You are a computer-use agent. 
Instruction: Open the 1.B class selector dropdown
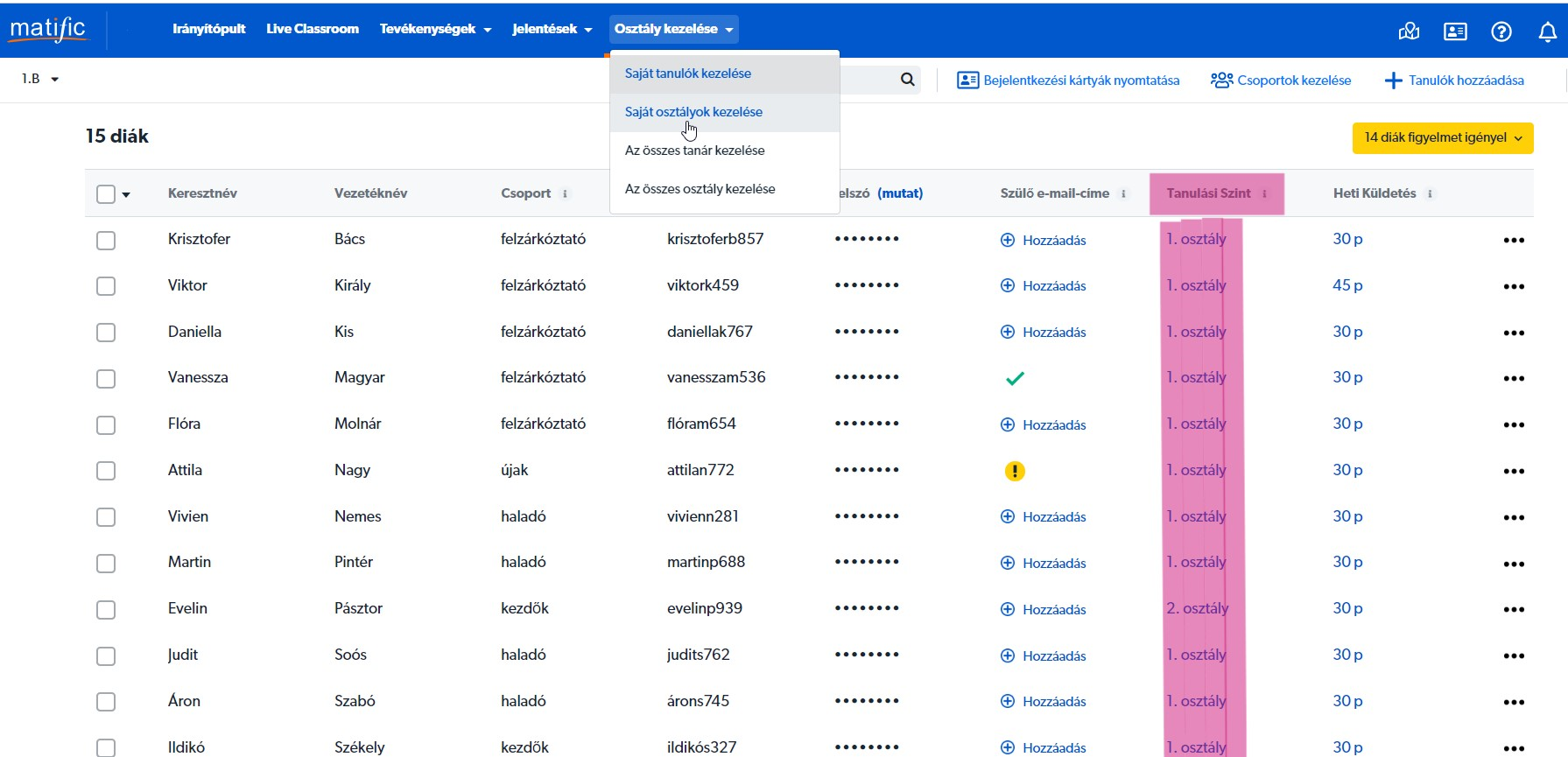[40, 79]
